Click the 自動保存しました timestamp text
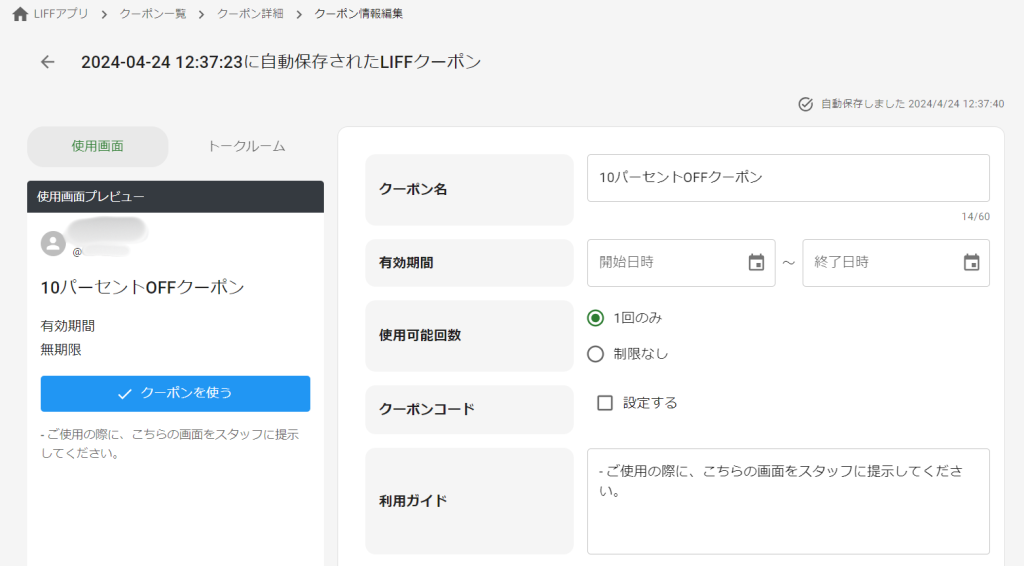The height and width of the screenshot is (566, 1024). [x=912, y=104]
